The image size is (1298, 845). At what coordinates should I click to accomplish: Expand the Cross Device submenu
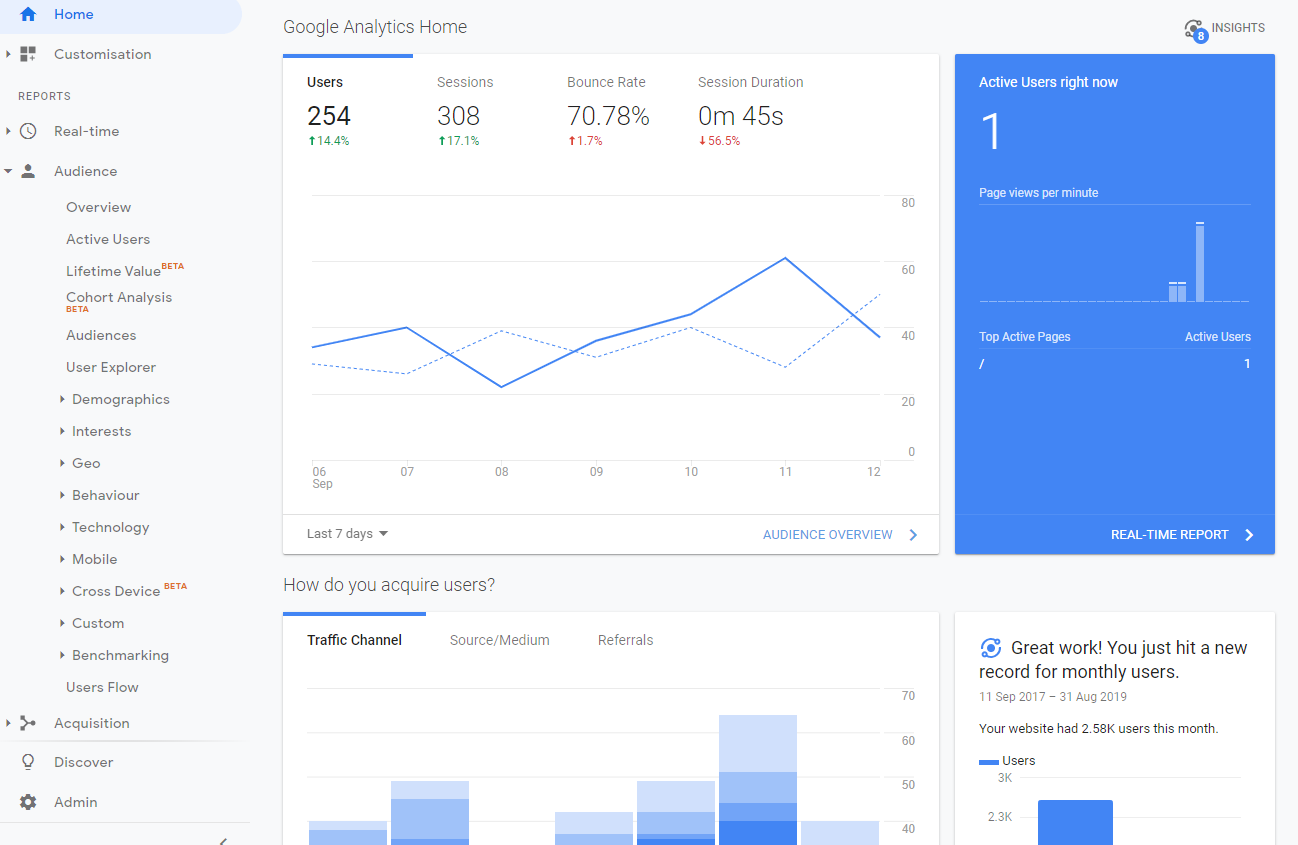click(x=62, y=591)
